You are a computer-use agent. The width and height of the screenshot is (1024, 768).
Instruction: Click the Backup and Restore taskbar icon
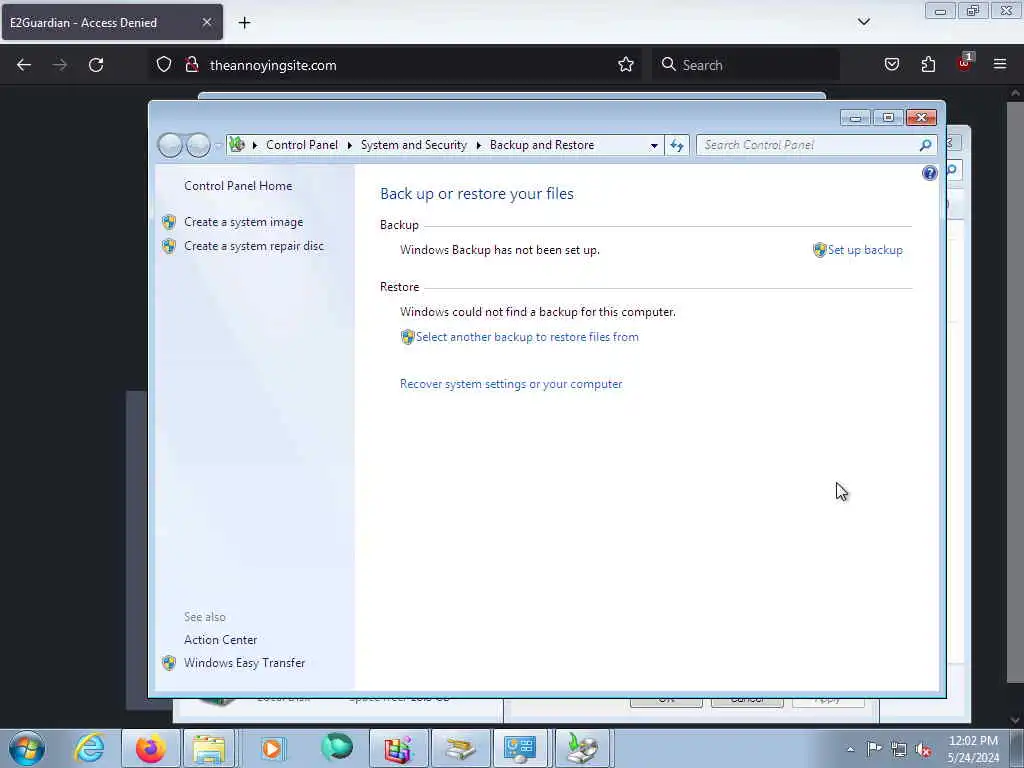[582, 748]
